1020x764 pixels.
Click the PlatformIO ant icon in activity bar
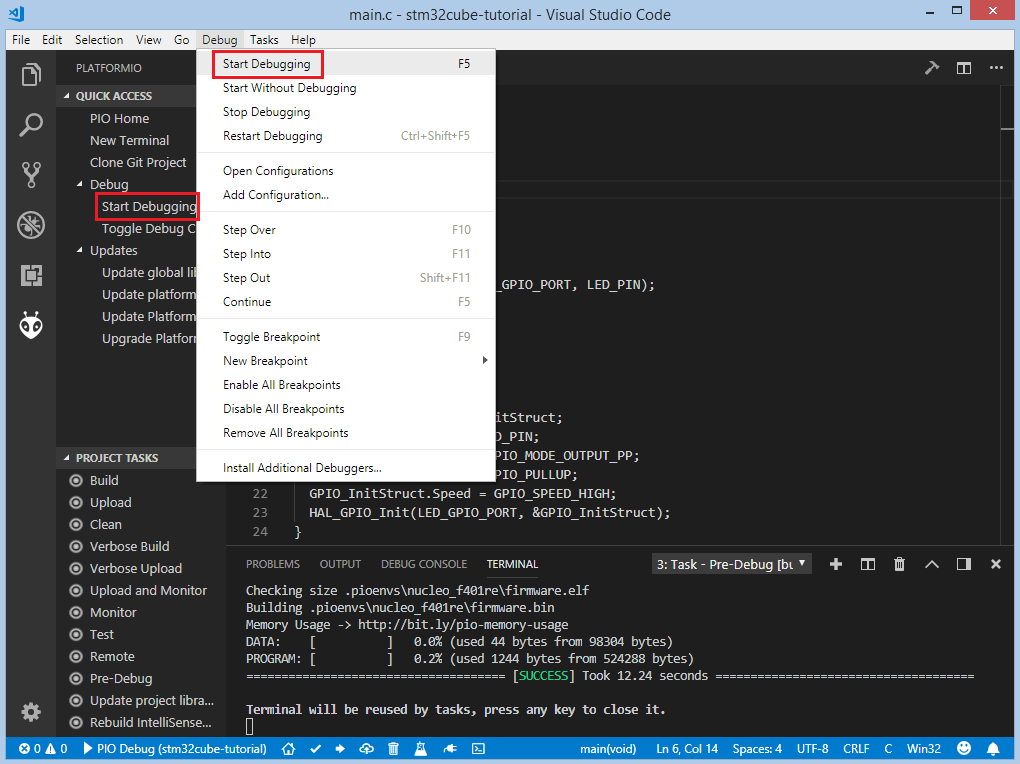[31, 325]
